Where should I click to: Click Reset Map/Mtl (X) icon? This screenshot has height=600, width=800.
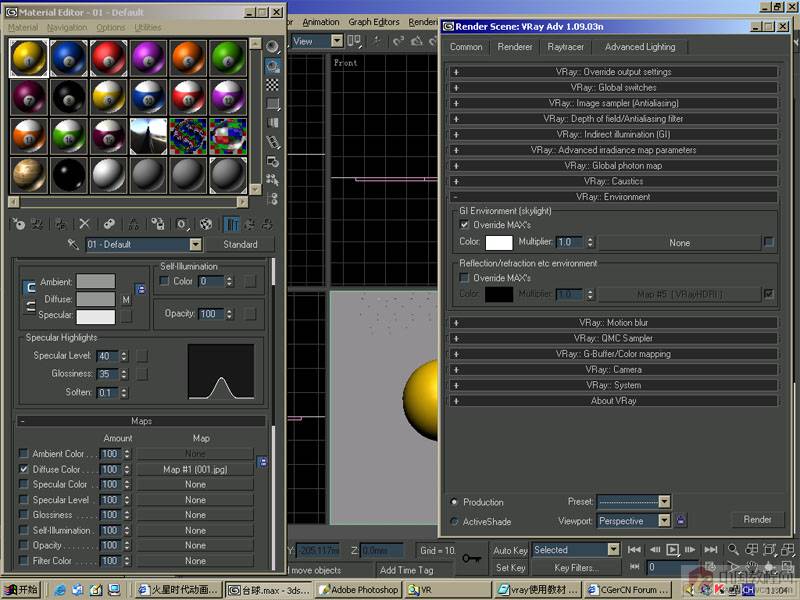point(85,224)
